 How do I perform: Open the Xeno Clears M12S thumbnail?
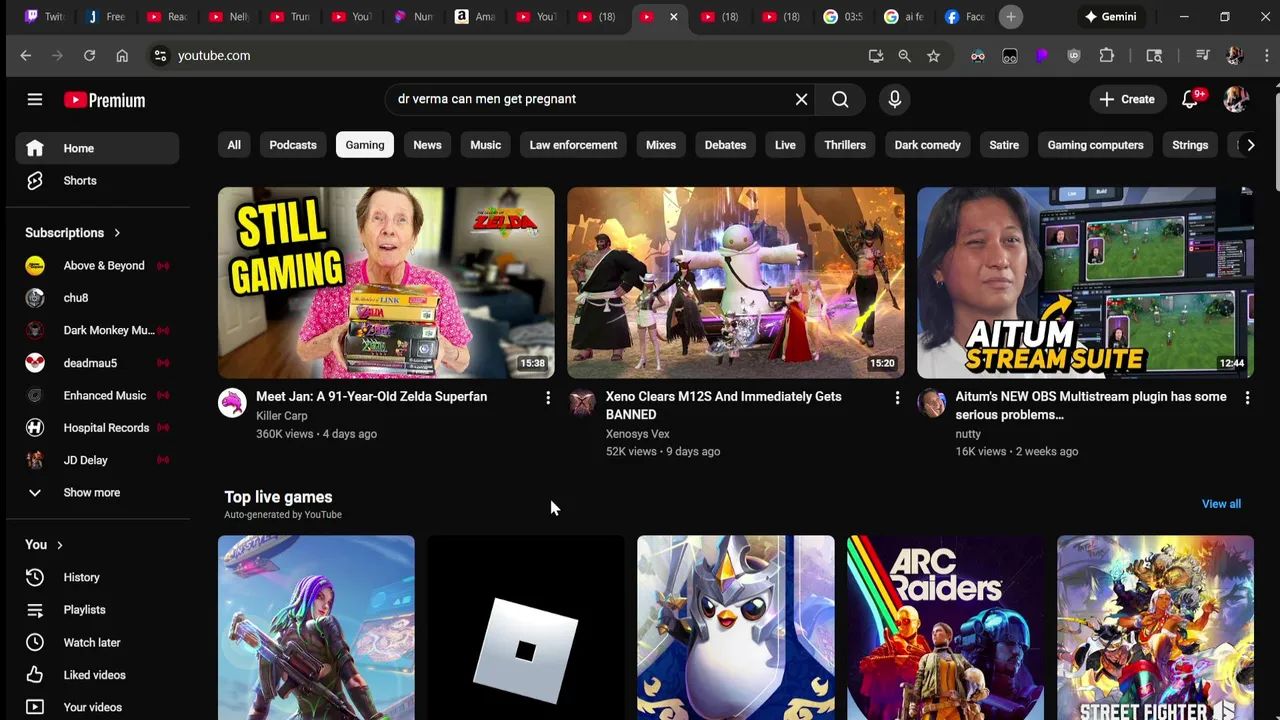pos(736,283)
